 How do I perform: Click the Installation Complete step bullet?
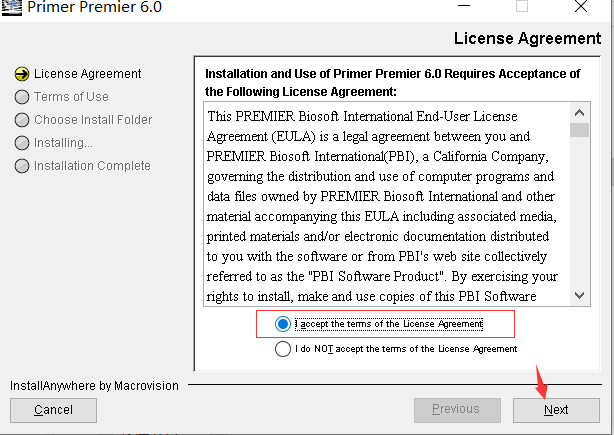(x=21, y=166)
